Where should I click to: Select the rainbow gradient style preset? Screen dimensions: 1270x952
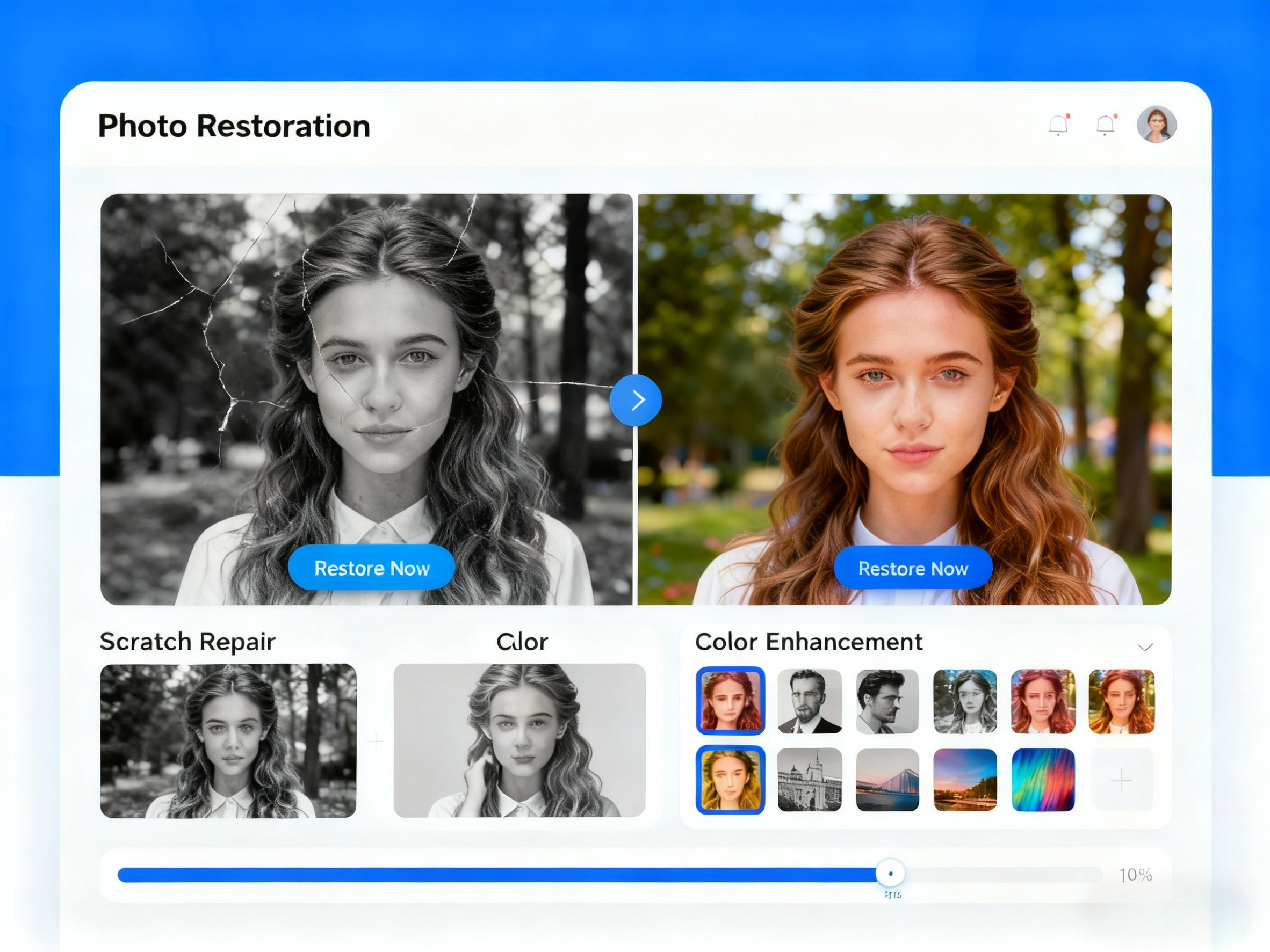1043,779
